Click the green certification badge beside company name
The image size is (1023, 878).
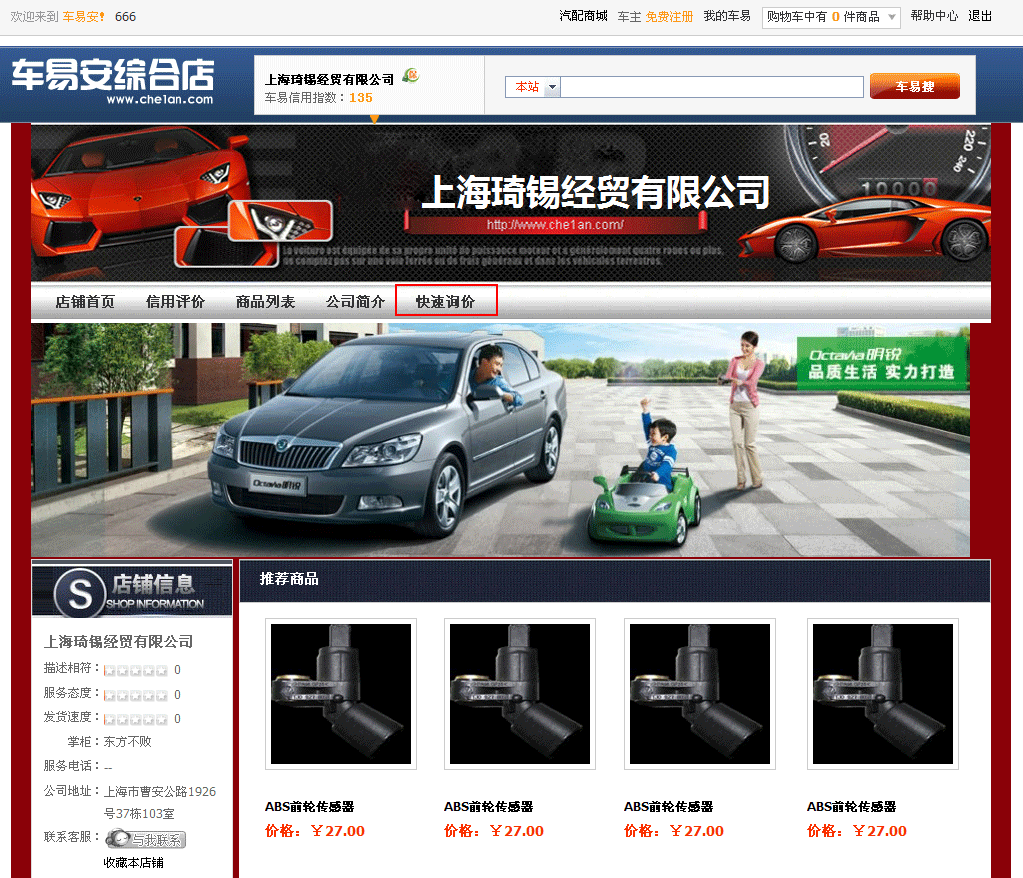[410, 76]
